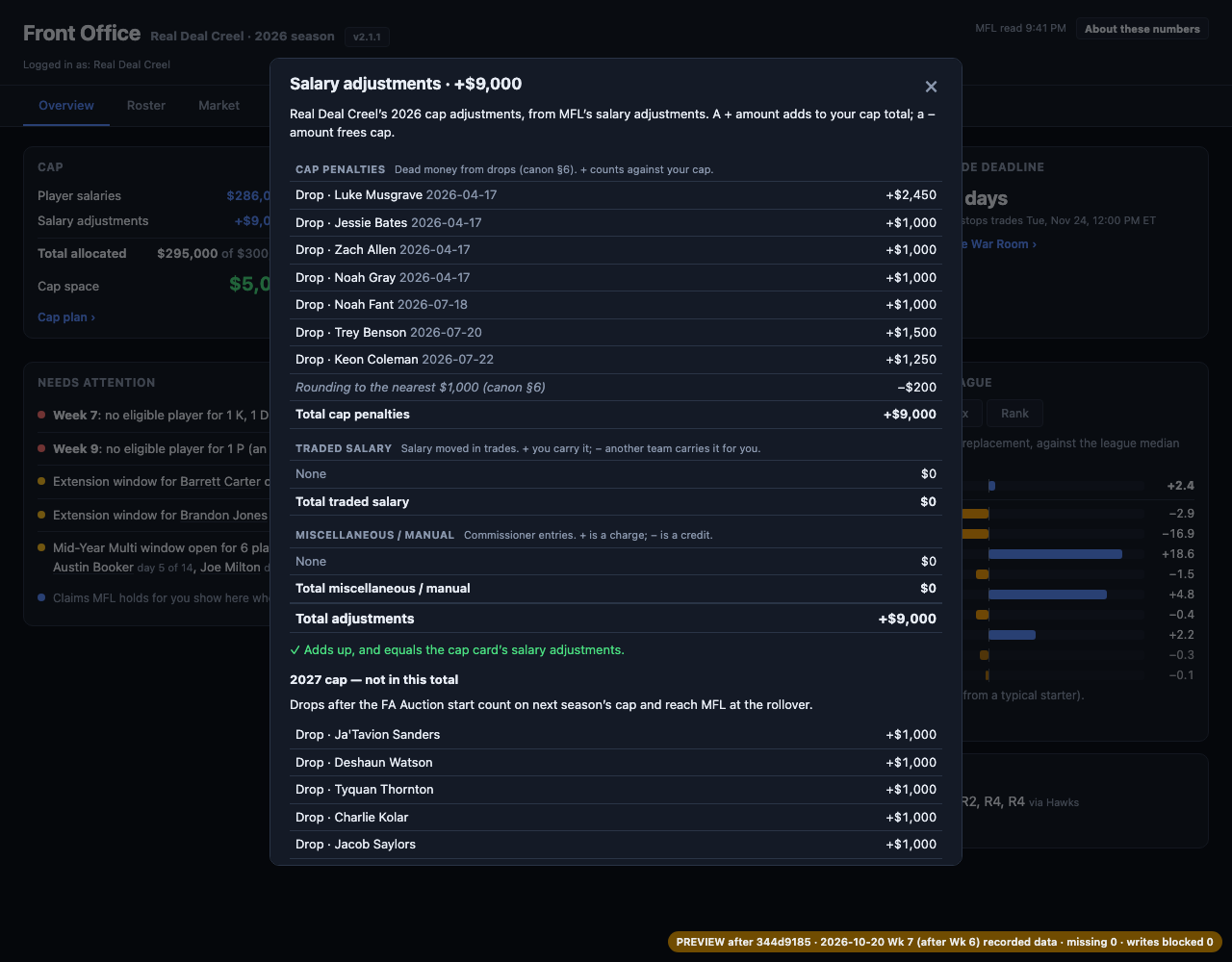
Task: Click the v2.1.1 version badge
Action: click(368, 37)
